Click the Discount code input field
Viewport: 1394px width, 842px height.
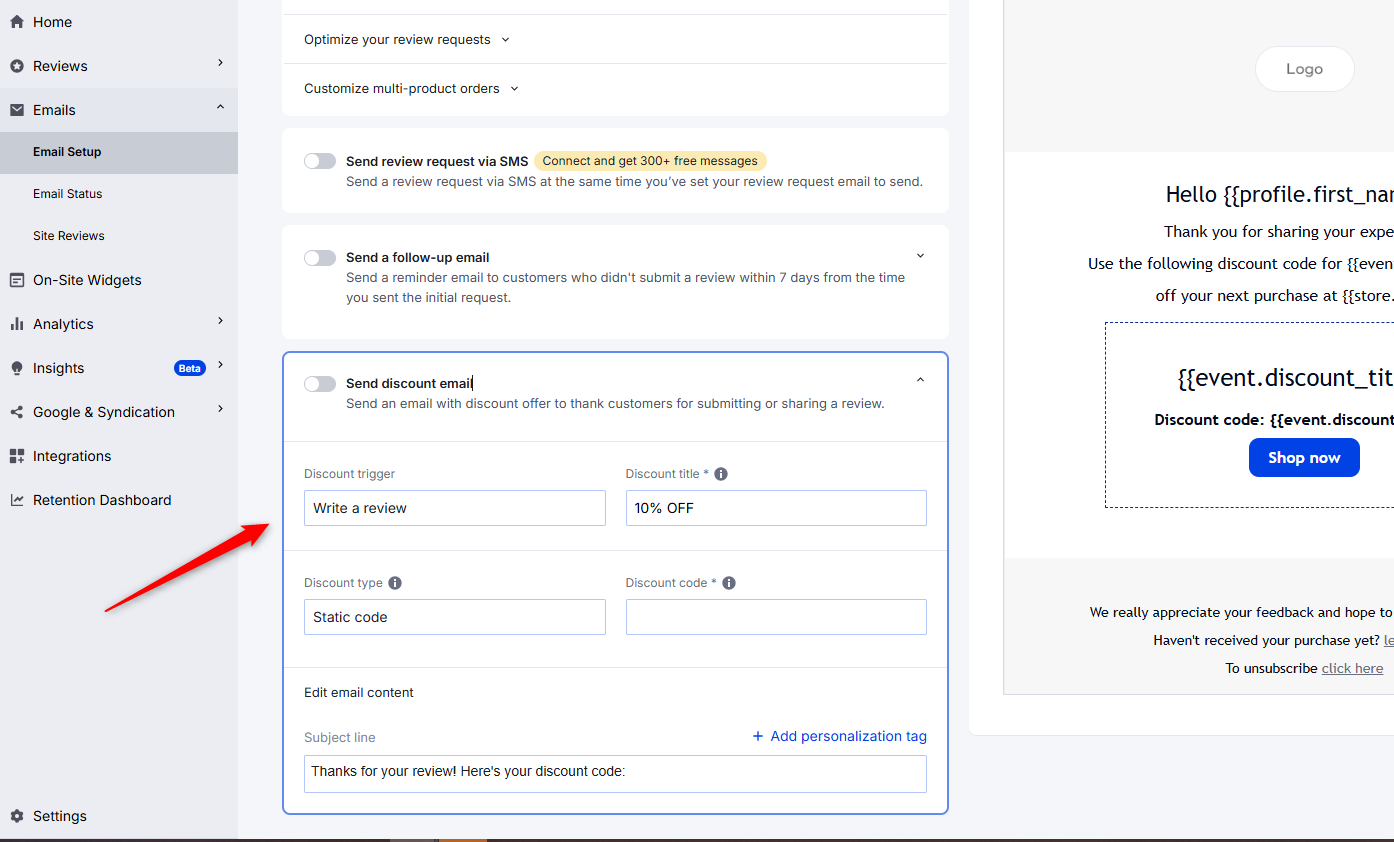click(x=776, y=617)
